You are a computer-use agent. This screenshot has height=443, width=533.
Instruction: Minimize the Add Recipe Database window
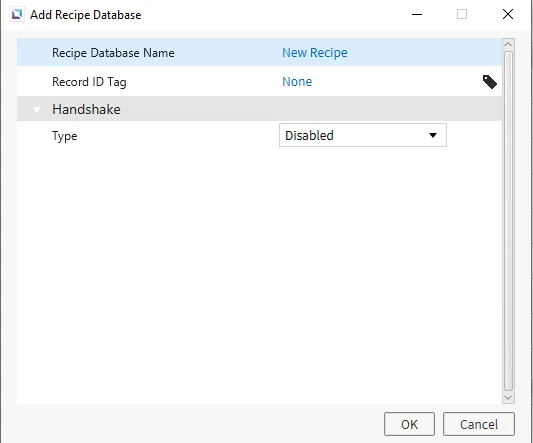point(417,15)
